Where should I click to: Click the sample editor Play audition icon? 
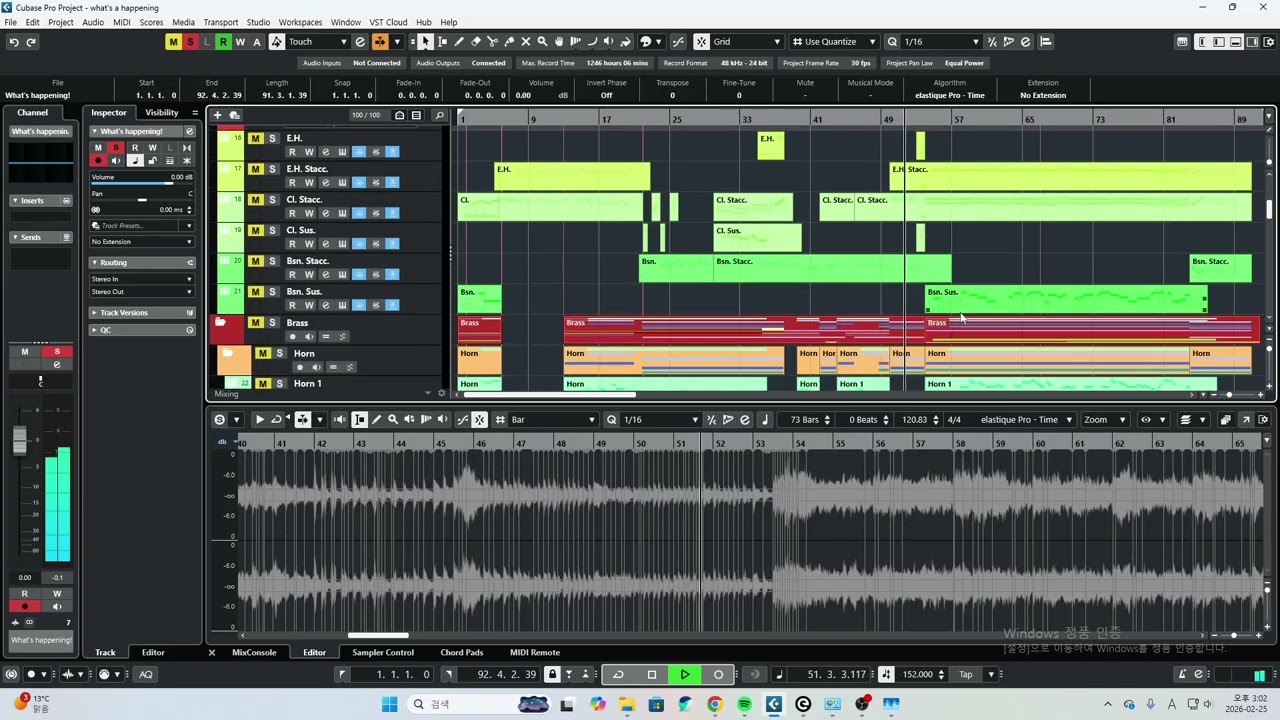tap(259, 420)
